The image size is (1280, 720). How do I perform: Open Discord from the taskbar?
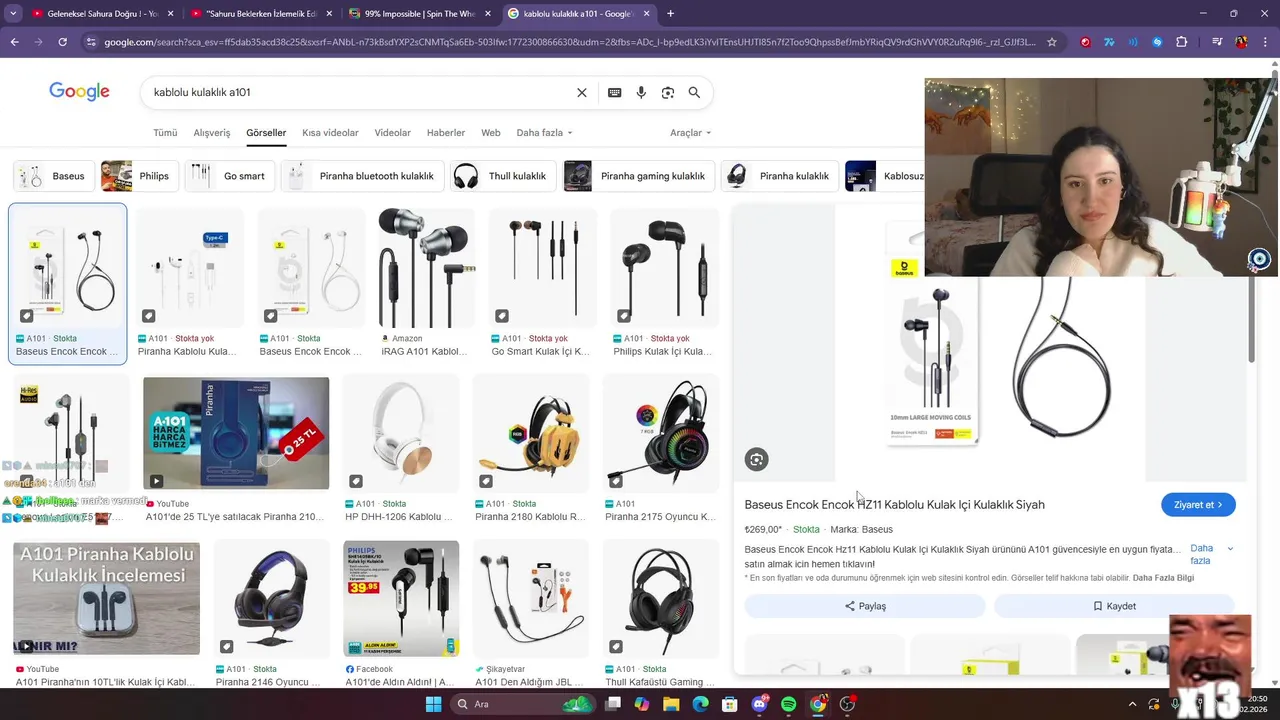pyautogui.click(x=759, y=704)
